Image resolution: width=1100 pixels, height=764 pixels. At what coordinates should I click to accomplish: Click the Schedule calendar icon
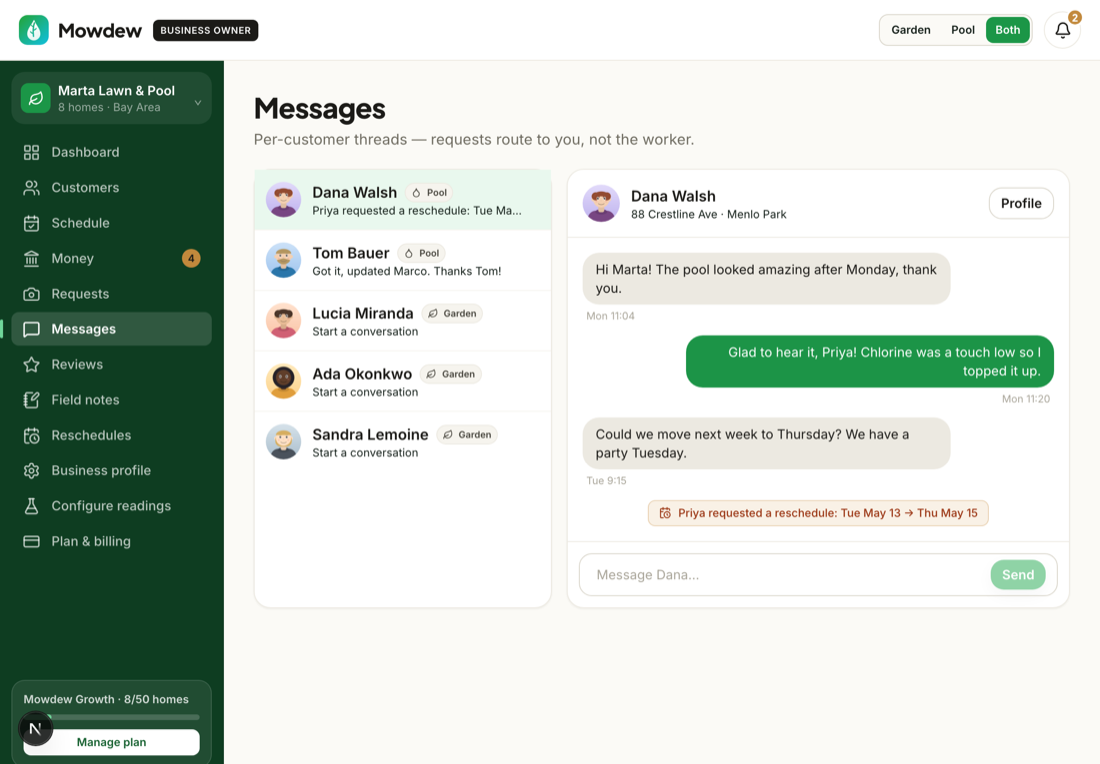pyautogui.click(x=32, y=223)
